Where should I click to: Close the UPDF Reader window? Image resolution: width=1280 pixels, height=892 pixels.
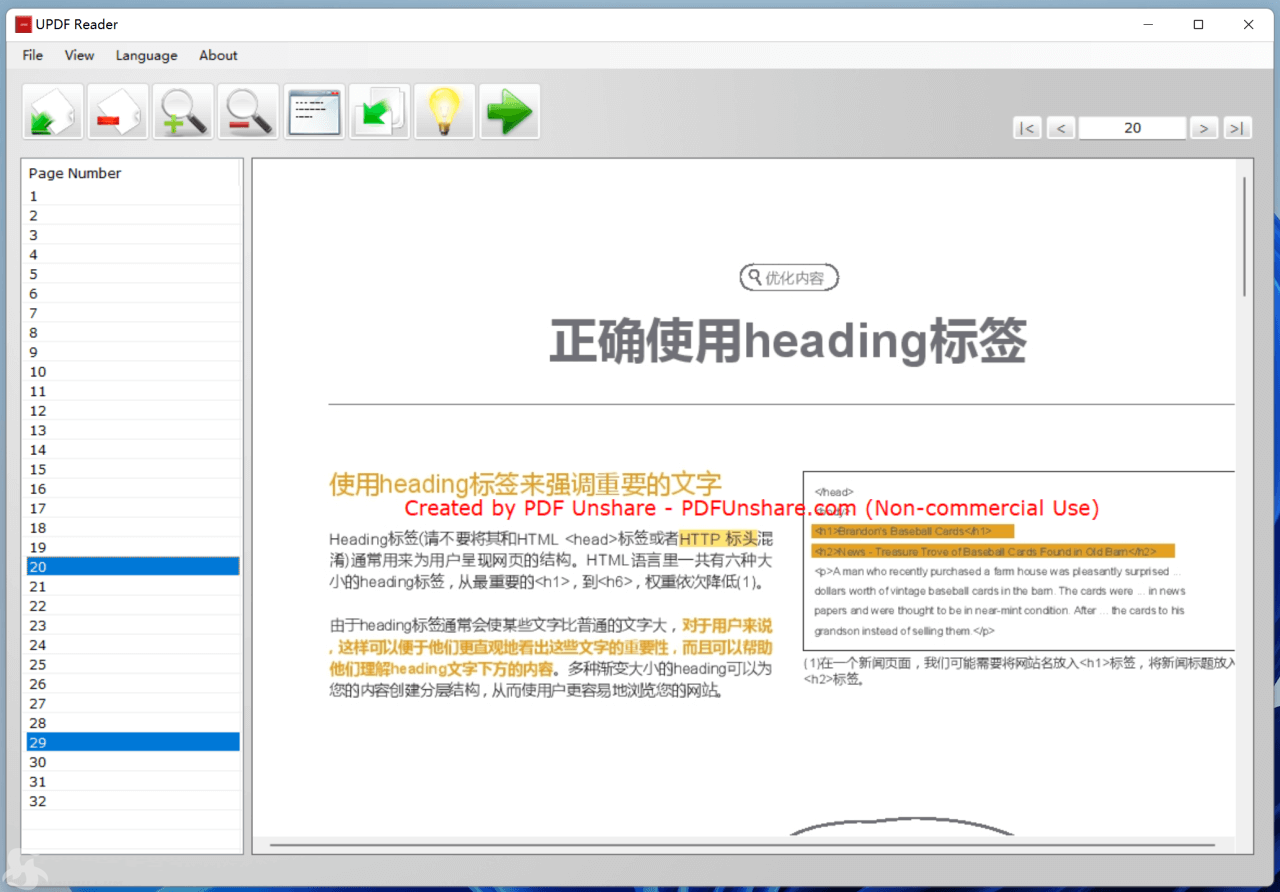pos(1248,24)
